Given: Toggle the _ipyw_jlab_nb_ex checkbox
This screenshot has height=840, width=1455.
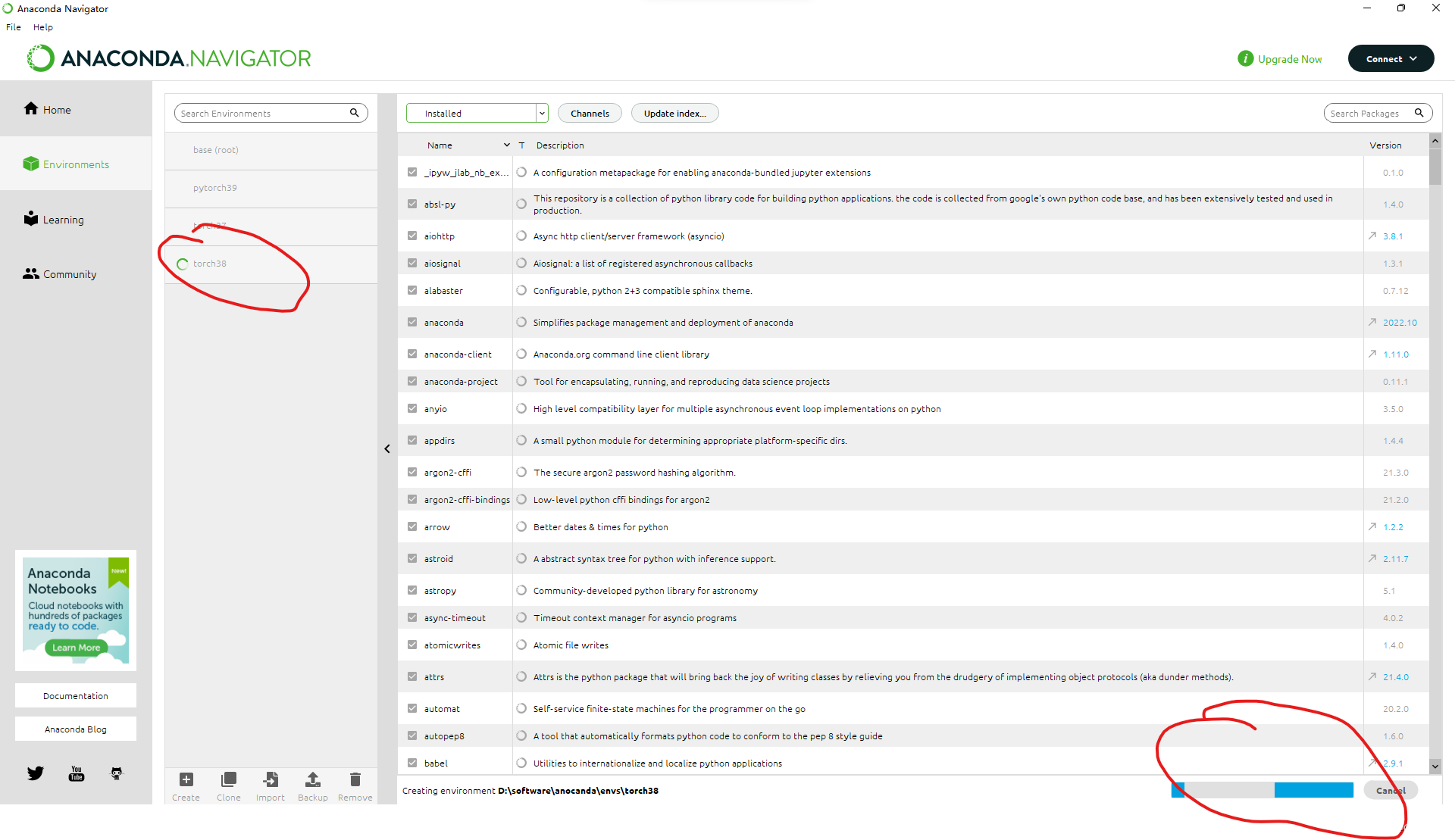Looking at the screenshot, I should [412, 172].
